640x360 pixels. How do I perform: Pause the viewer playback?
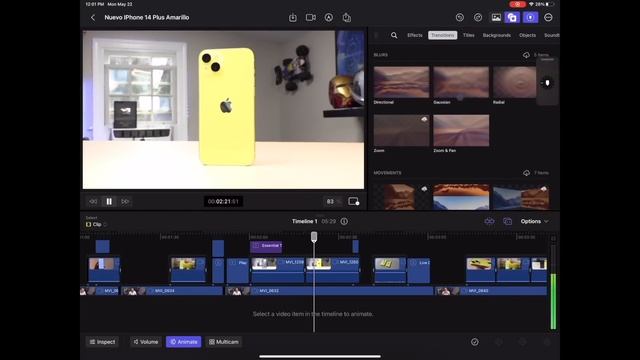[x=109, y=201]
